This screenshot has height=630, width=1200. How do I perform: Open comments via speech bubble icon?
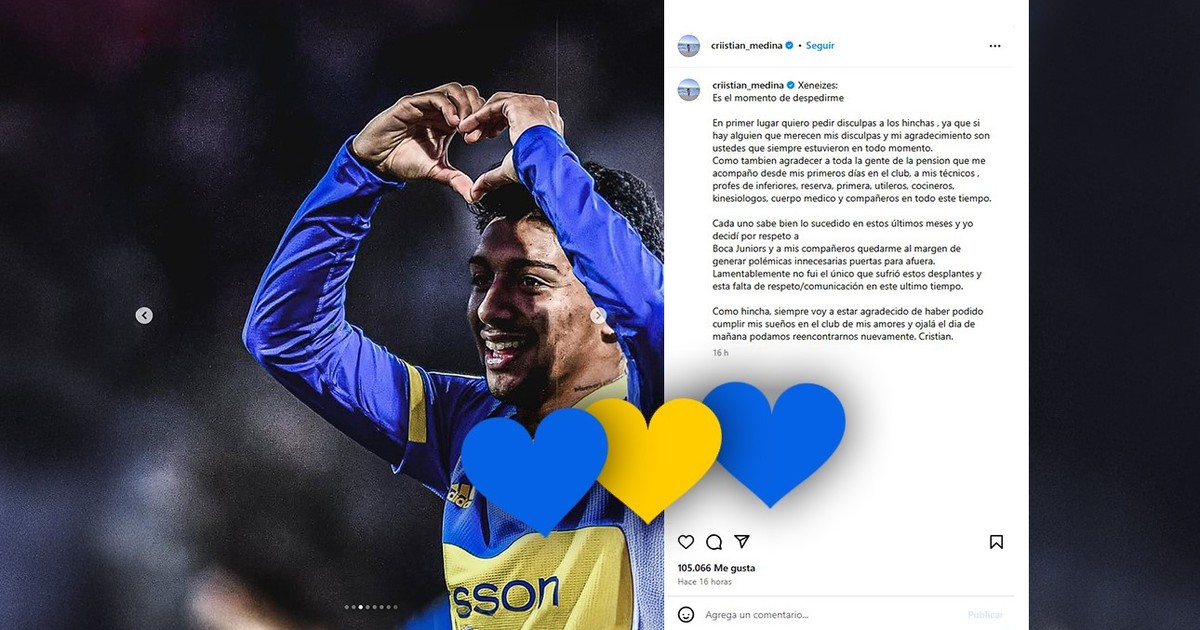point(714,542)
